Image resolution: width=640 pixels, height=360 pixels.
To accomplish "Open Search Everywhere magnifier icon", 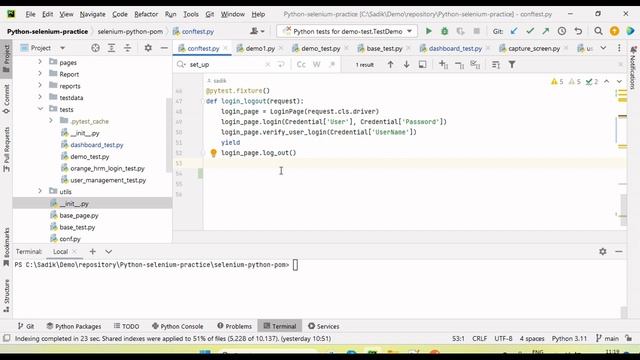I will tap(598, 31).
